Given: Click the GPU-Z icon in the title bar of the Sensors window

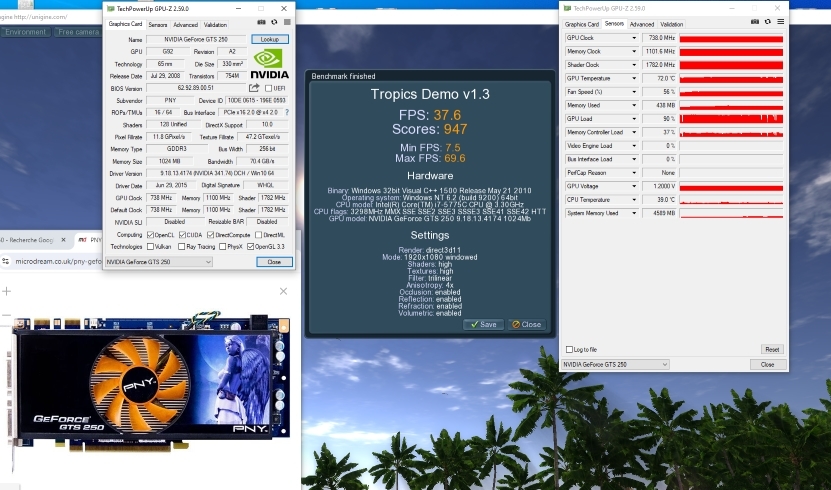Looking at the screenshot, I should [x=568, y=8].
